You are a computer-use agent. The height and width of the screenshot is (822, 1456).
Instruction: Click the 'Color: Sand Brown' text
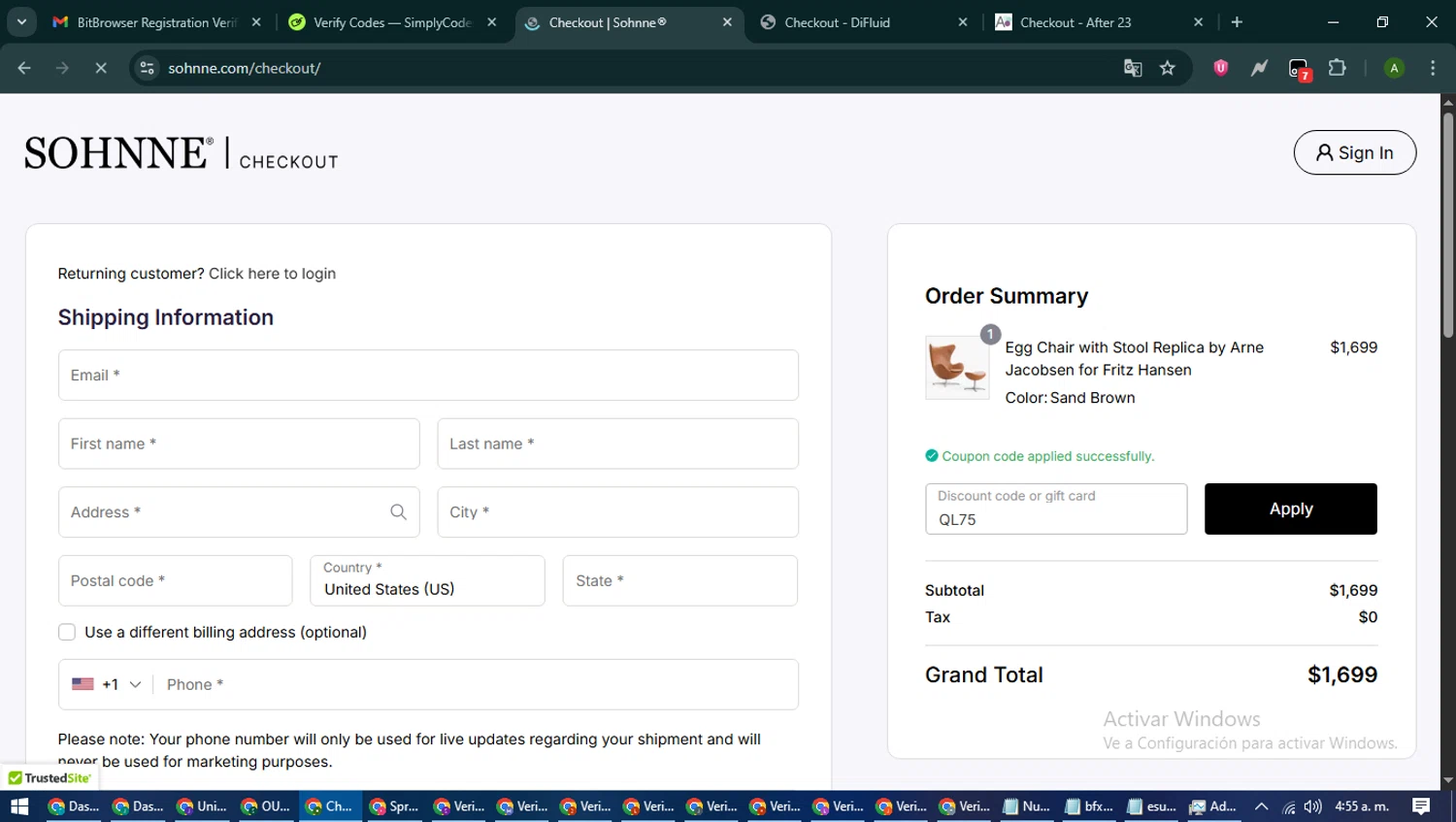click(1070, 398)
